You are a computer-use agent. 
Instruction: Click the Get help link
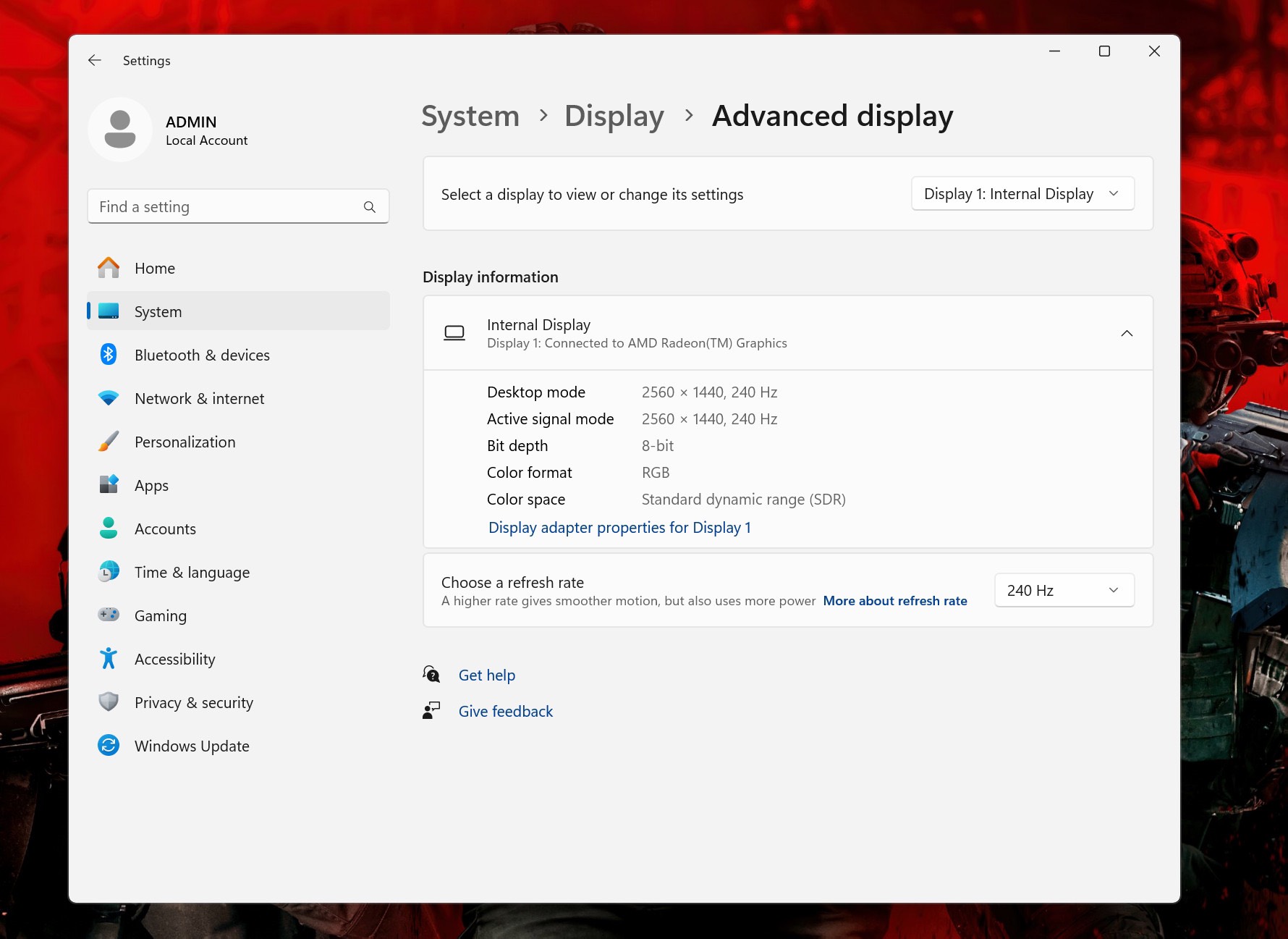486,675
